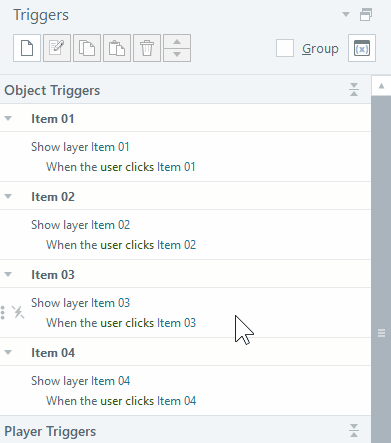Click 'Show layer' action text for Item 01
The height and width of the screenshot is (443, 391).
[x=60, y=147]
